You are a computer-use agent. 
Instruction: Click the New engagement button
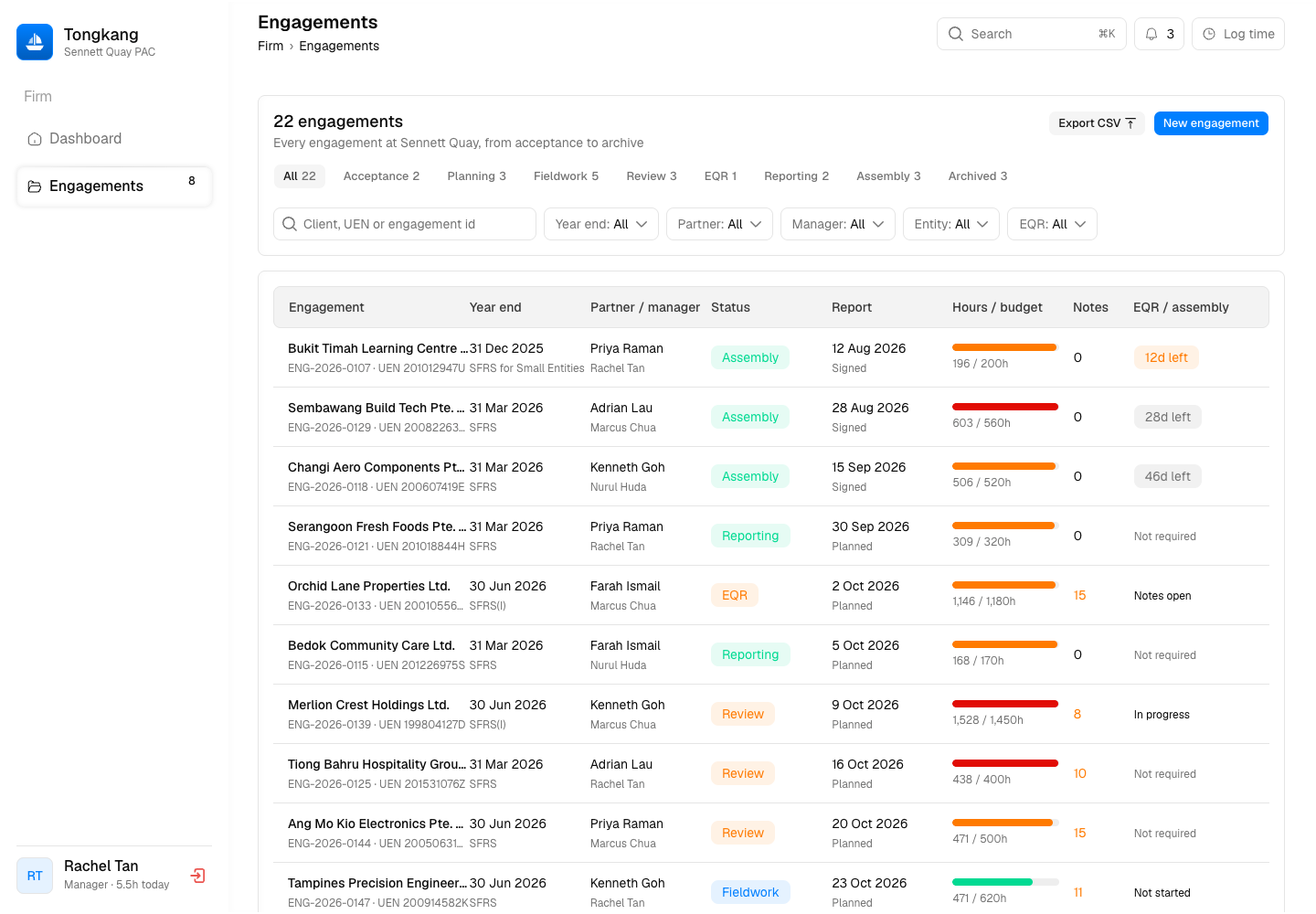[x=1211, y=123]
